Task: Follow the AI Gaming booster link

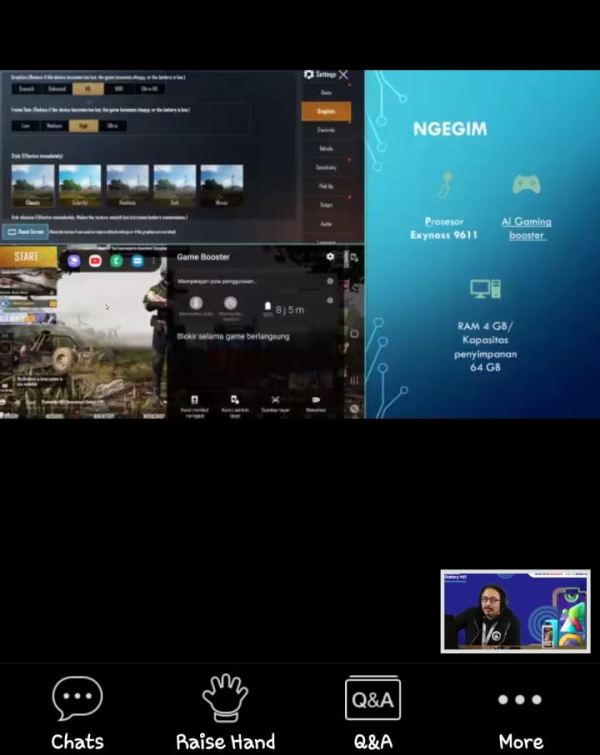Action: pos(526,228)
